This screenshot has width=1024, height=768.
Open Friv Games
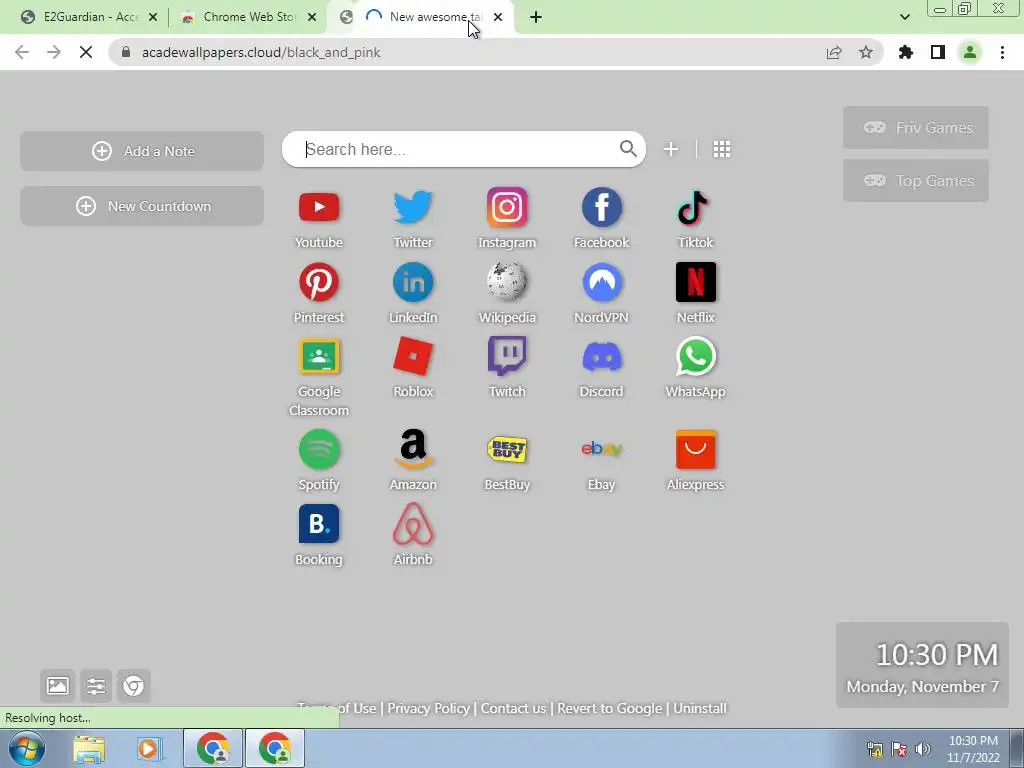pyautogui.click(x=916, y=127)
